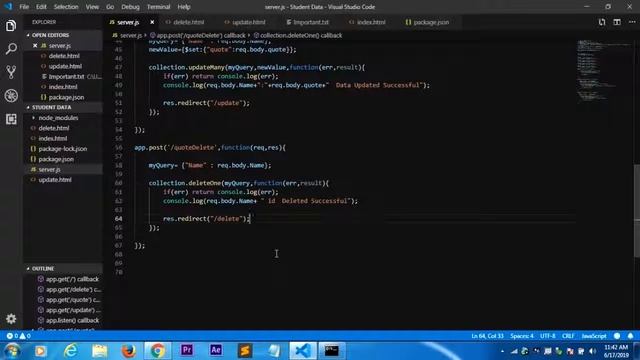
Task: Open the editor More Actions menu
Action: (x=631, y=22)
